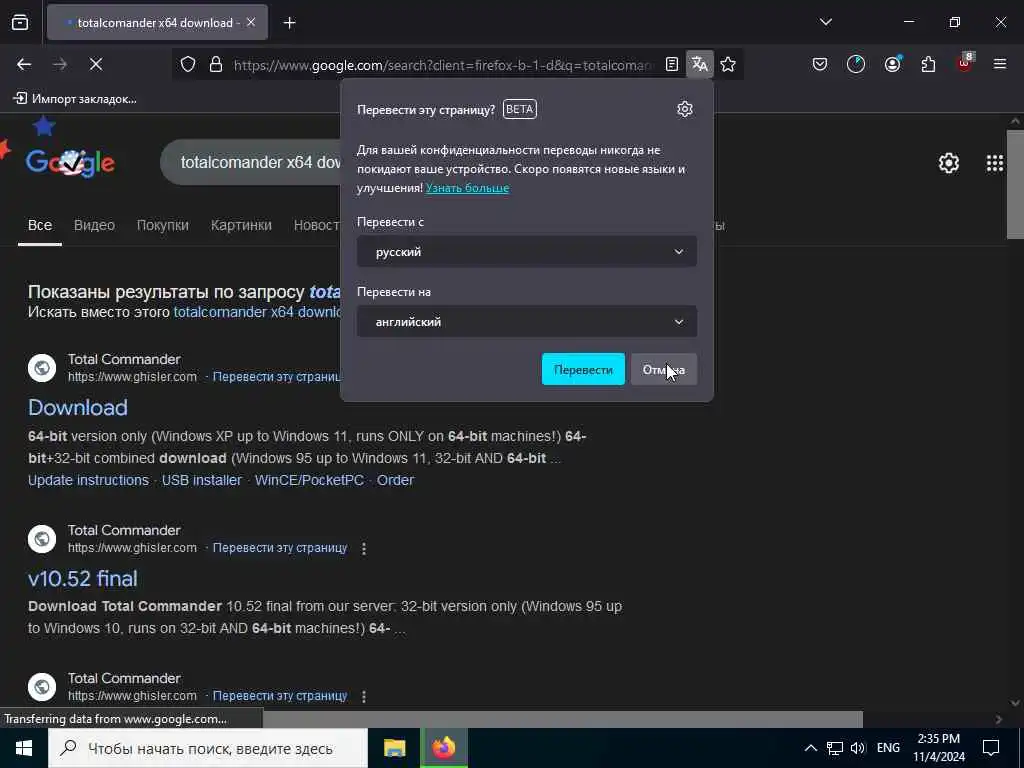Go to Google homepage via logo
The width and height of the screenshot is (1024, 768).
70,162
